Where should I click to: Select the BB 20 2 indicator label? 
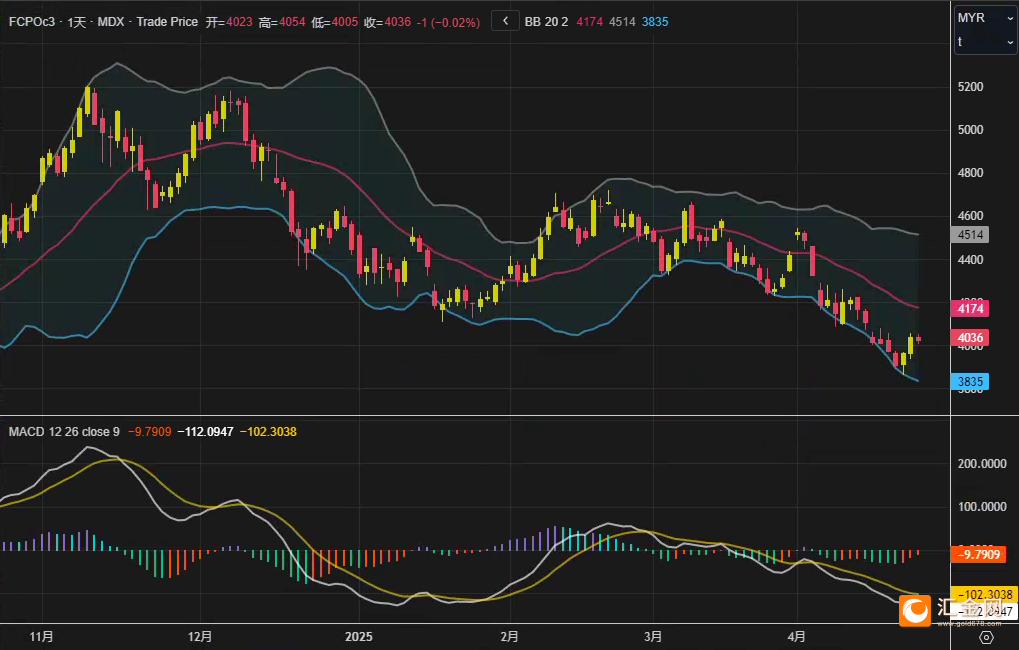pyautogui.click(x=546, y=21)
